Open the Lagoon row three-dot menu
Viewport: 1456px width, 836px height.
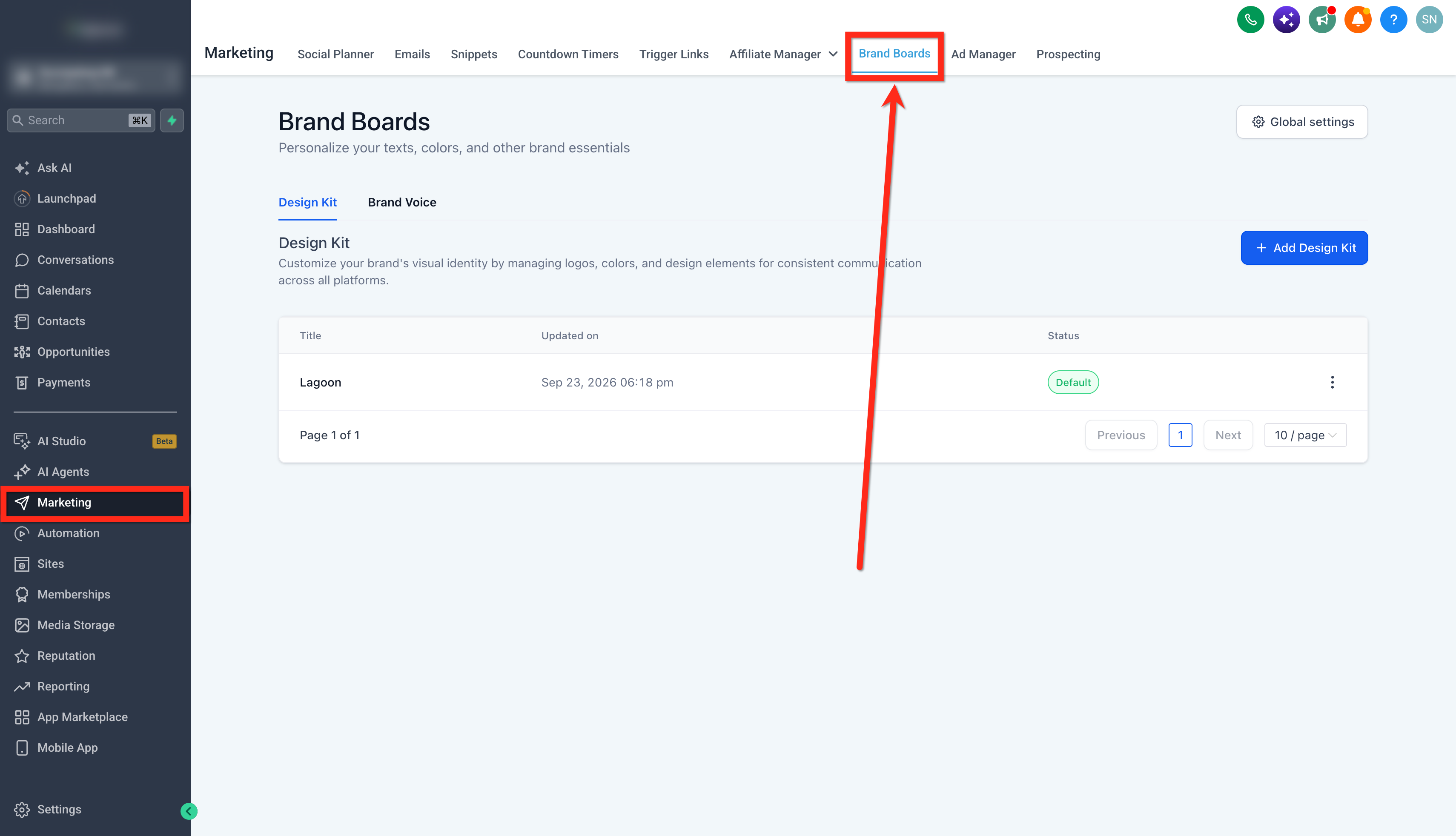tap(1332, 382)
